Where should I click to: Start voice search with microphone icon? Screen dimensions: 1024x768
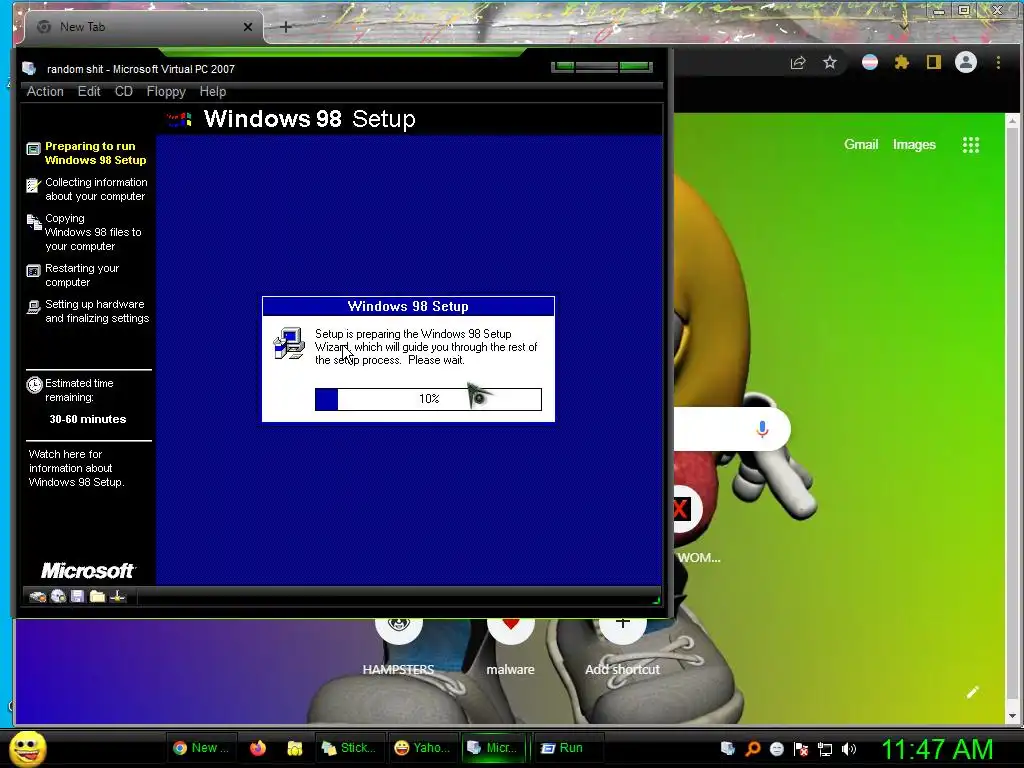pos(762,429)
